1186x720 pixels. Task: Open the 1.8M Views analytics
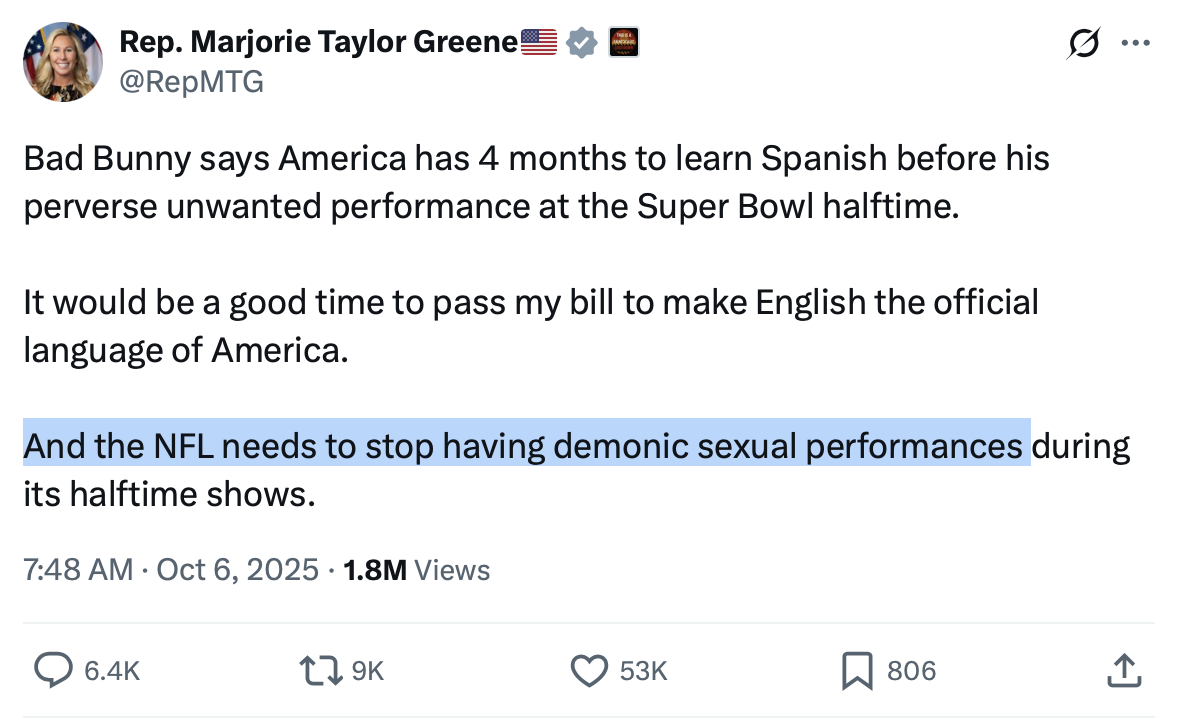[x=416, y=570]
